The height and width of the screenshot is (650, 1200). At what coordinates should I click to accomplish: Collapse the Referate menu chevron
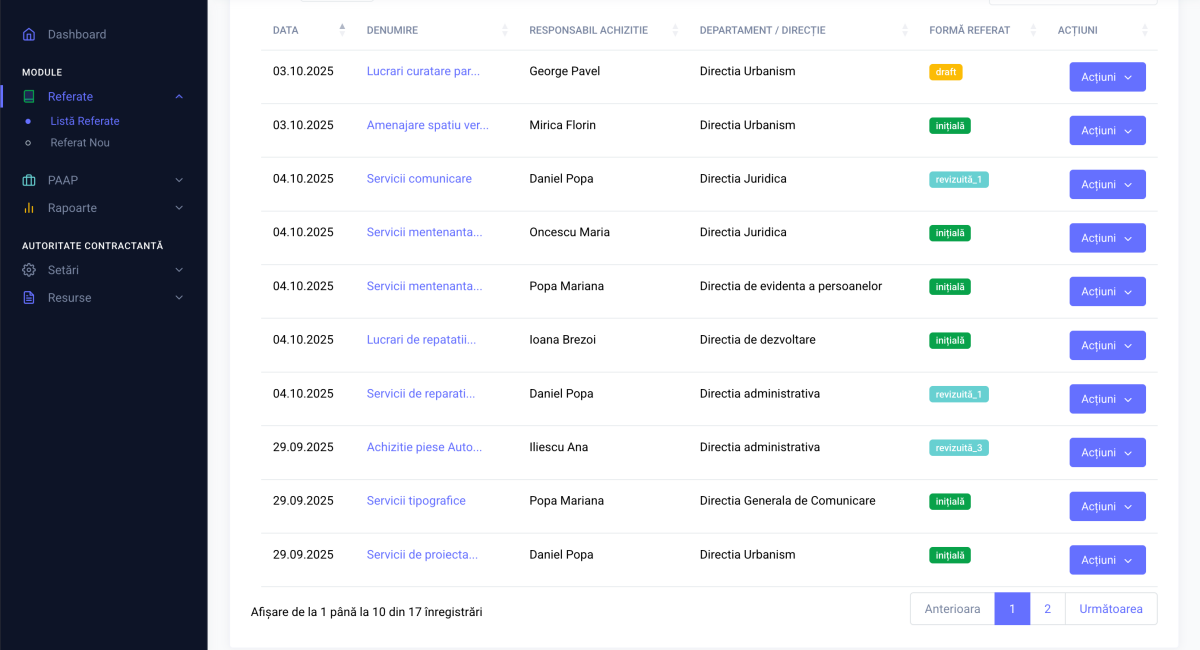[x=179, y=97]
